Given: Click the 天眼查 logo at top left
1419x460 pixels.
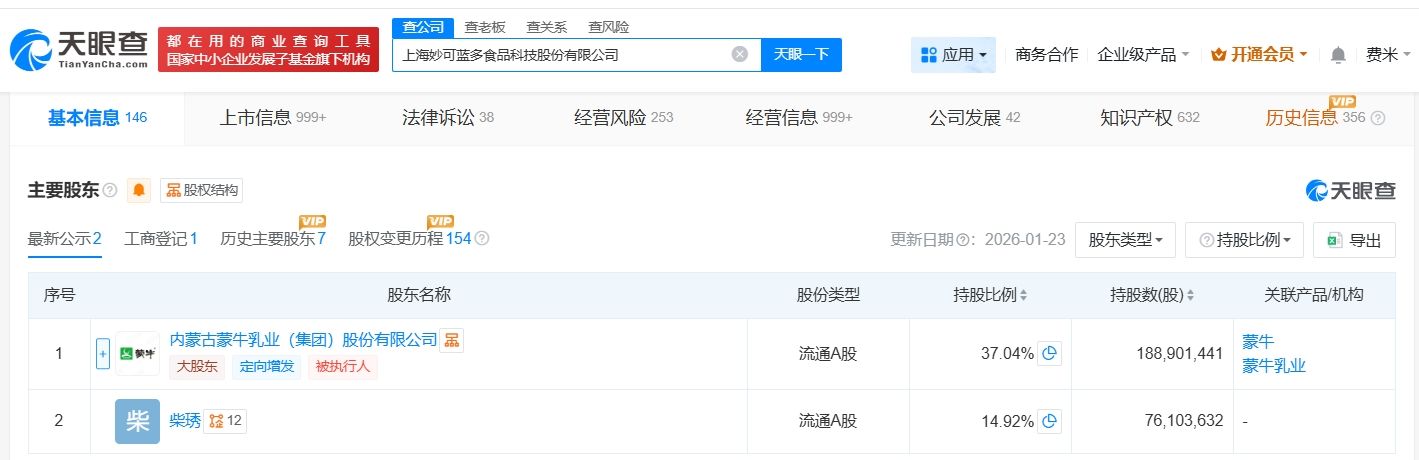Looking at the screenshot, I should click(x=80, y=47).
